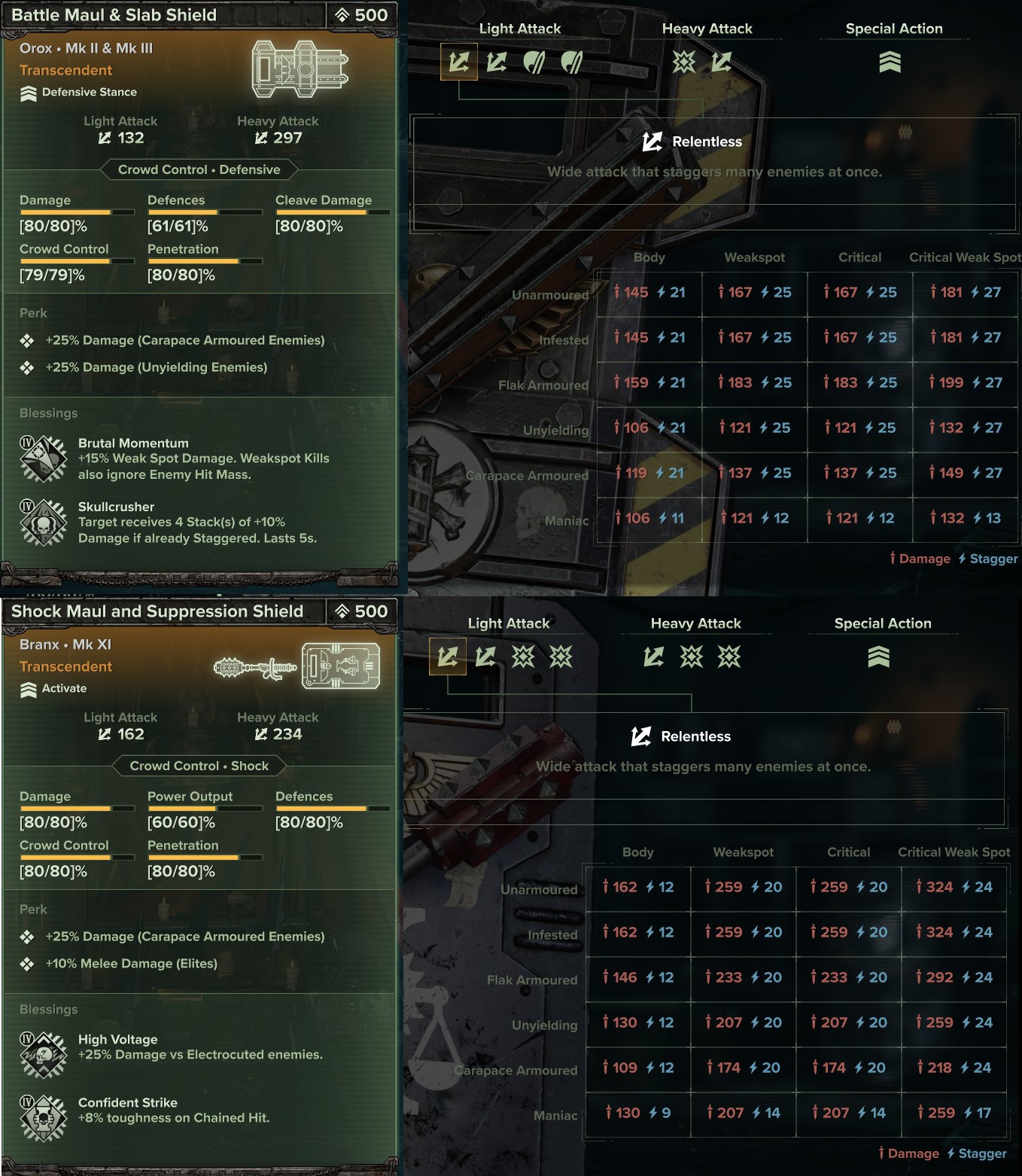1022x1176 pixels.
Task: Click Brutal Momentum blessing icon
Action: [43, 459]
